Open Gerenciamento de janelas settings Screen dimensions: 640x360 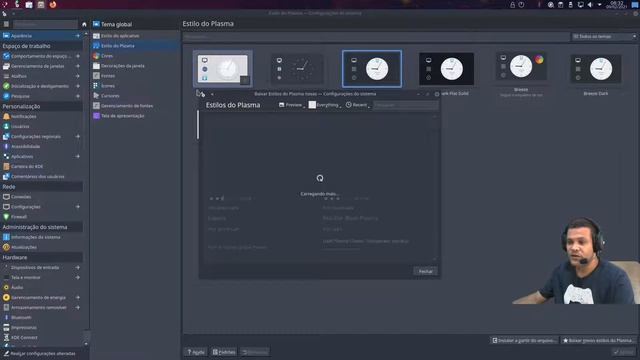41,66
